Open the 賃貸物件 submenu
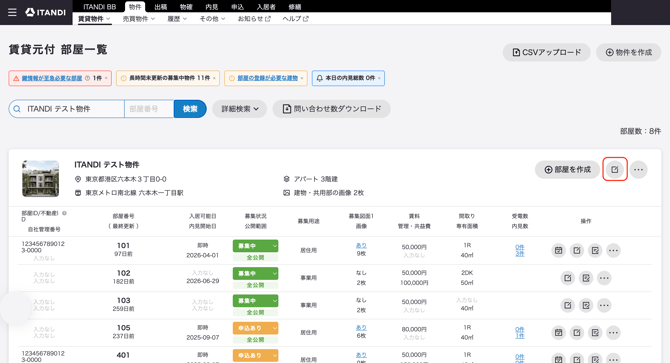670x363 pixels. 94,19
